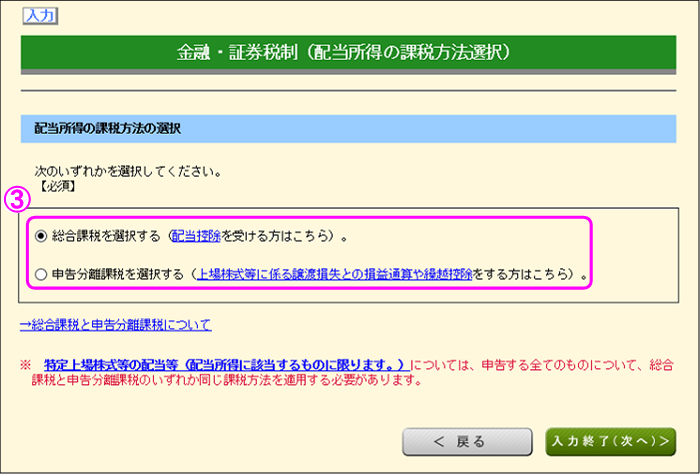The image size is (700, 474).
Task: Select 総合課税を選択する radio button
Action: [x=41, y=237]
